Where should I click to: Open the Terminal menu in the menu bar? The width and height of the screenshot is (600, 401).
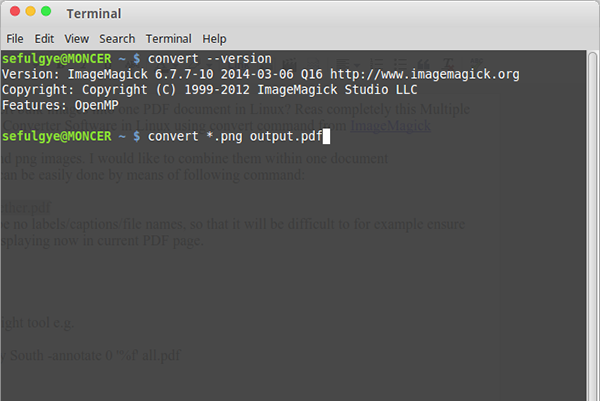[x=169, y=39]
